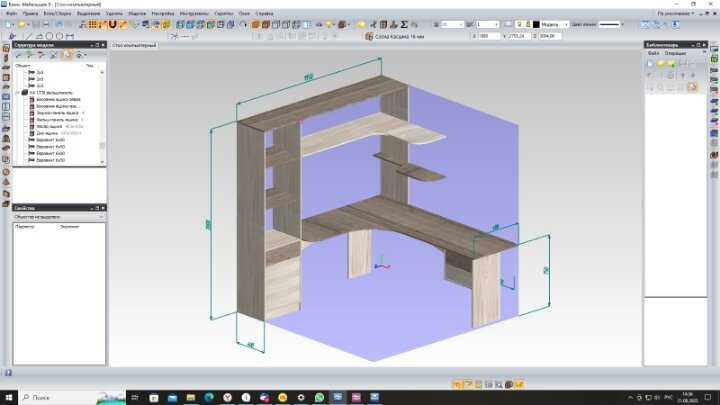Open the eye visibility dropdown in Структура модели
The image size is (720, 405).
80,56
